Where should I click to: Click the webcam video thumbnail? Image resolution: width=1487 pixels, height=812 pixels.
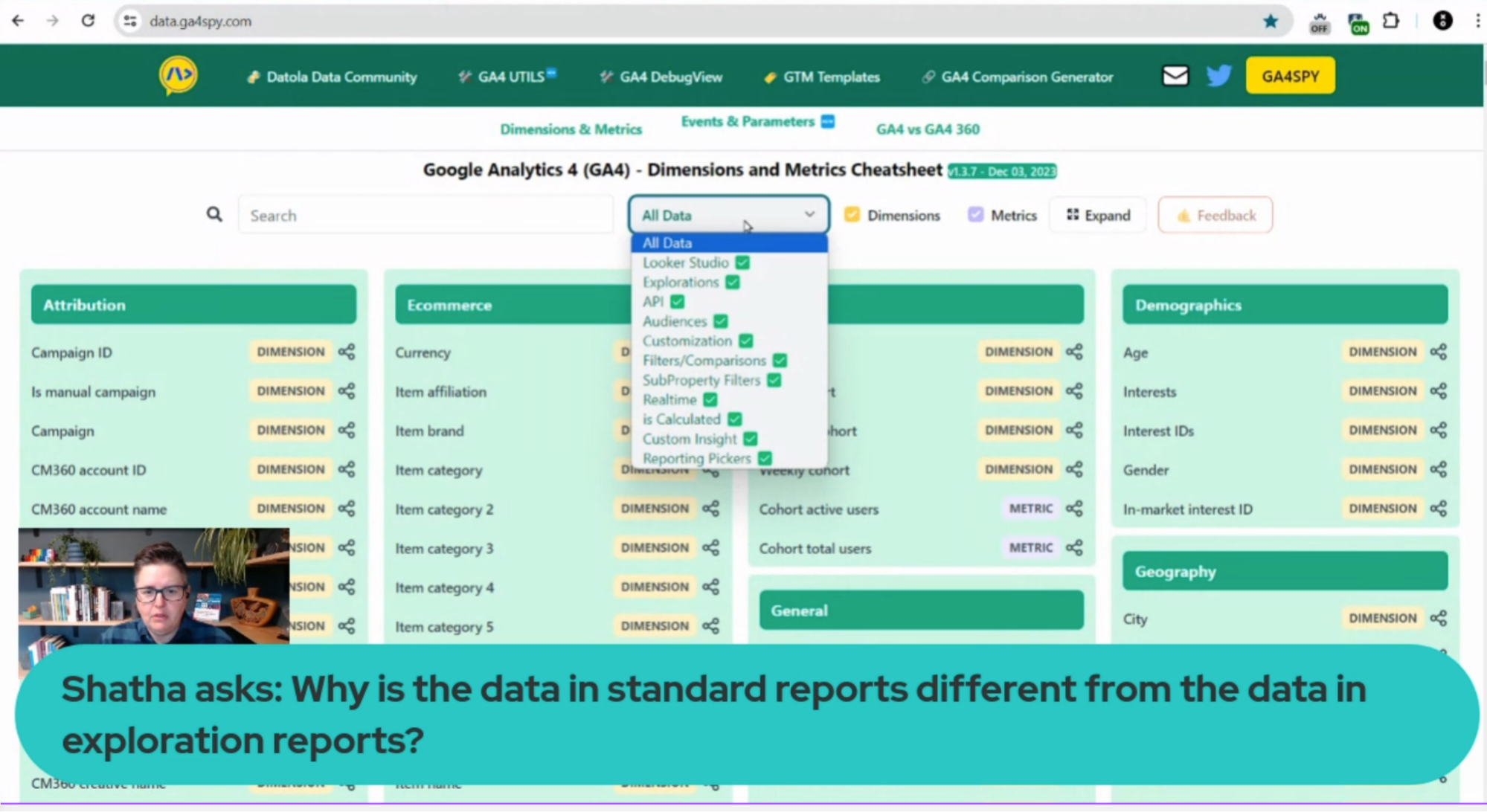[154, 586]
